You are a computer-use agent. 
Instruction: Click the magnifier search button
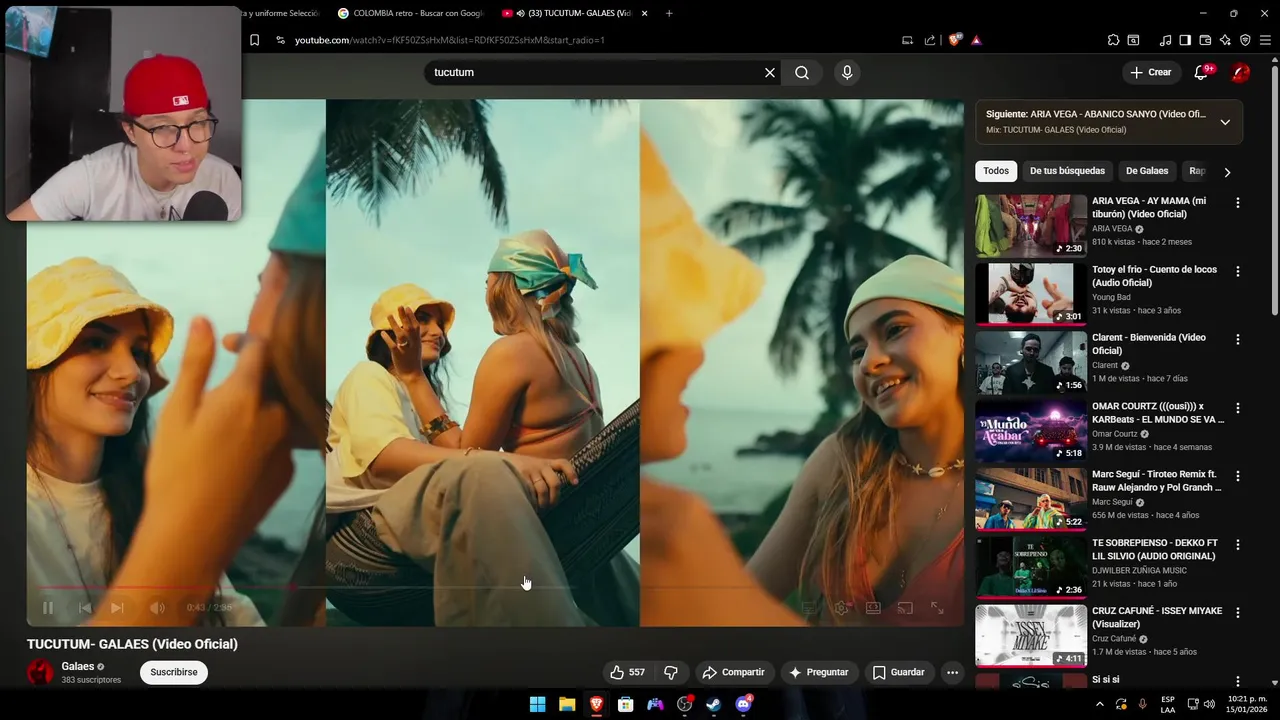802,72
